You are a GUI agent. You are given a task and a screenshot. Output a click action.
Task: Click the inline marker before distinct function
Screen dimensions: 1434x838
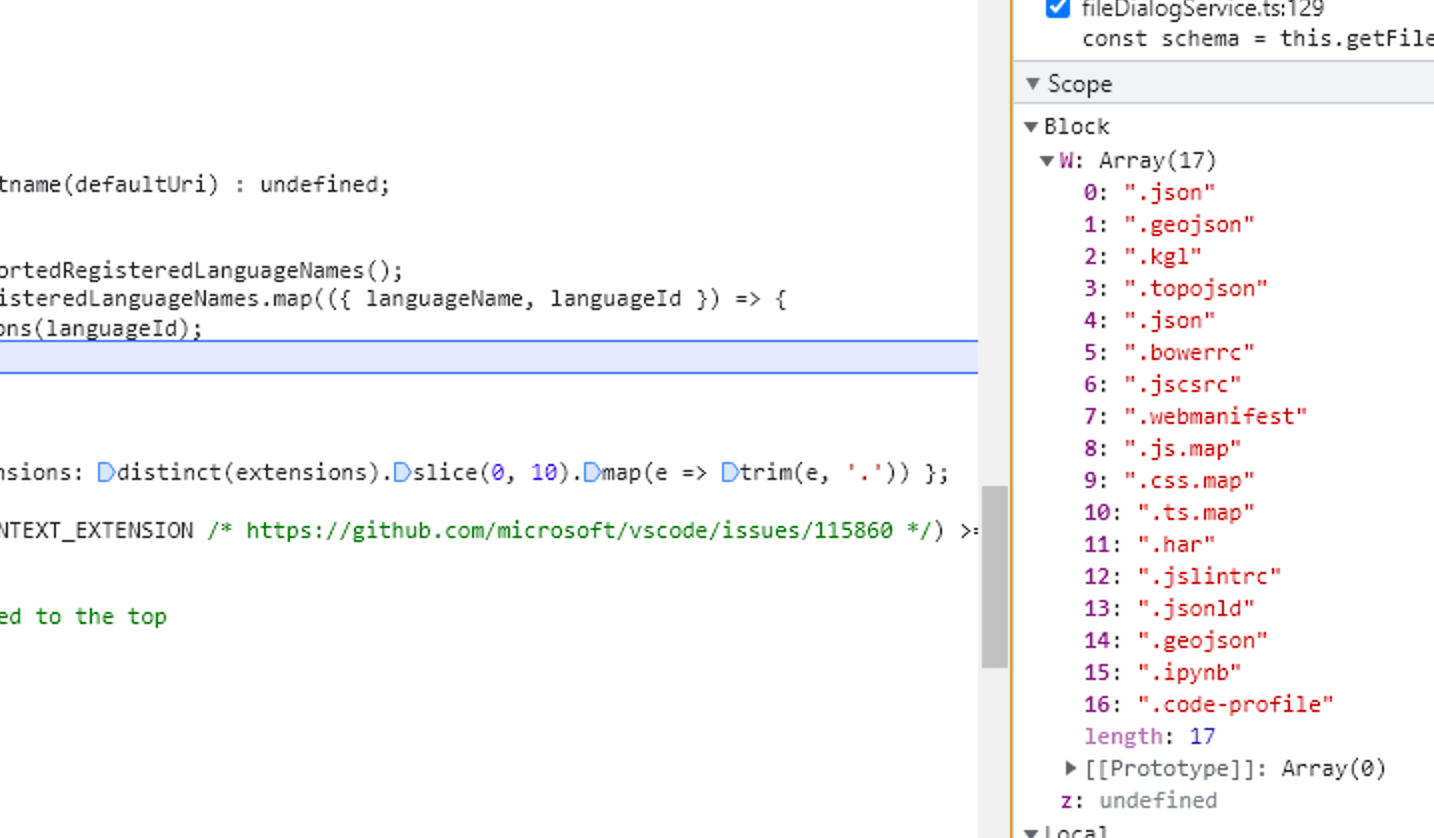point(106,472)
